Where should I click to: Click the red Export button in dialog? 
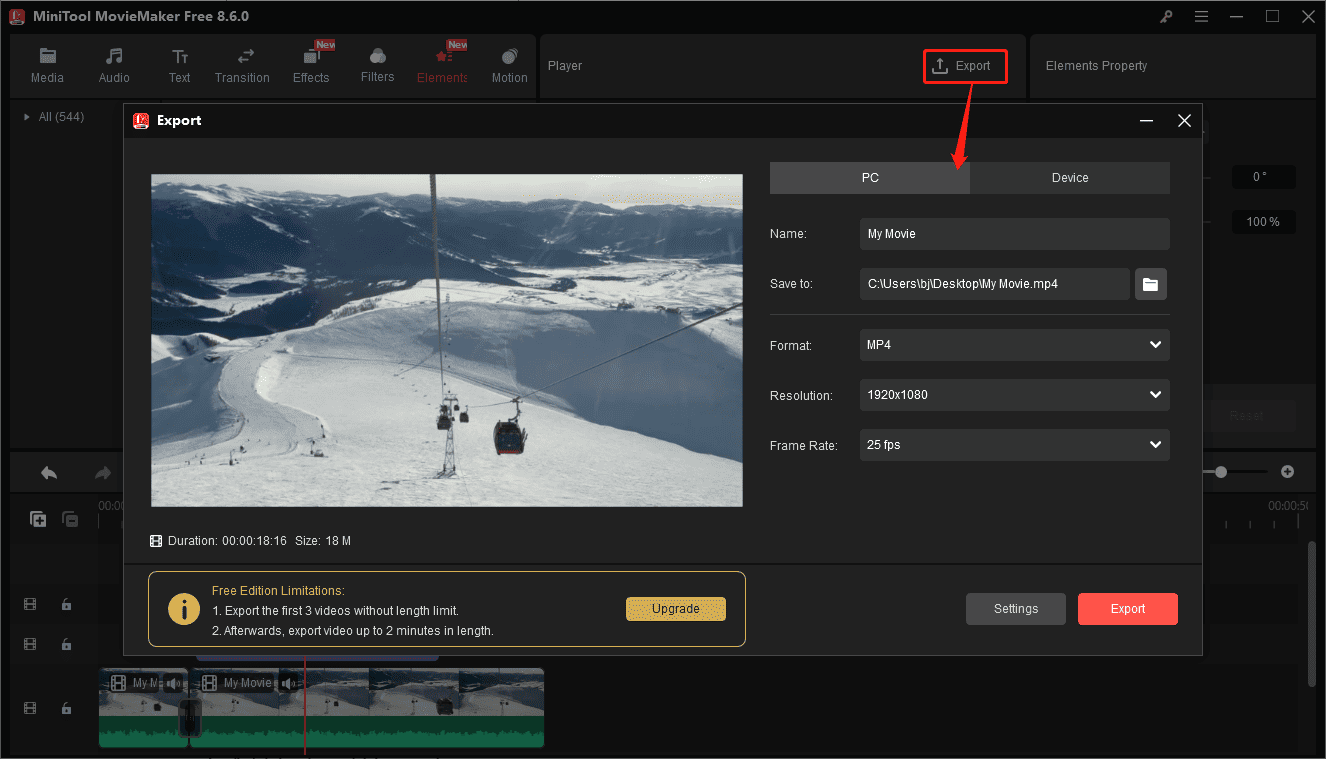pos(1128,609)
